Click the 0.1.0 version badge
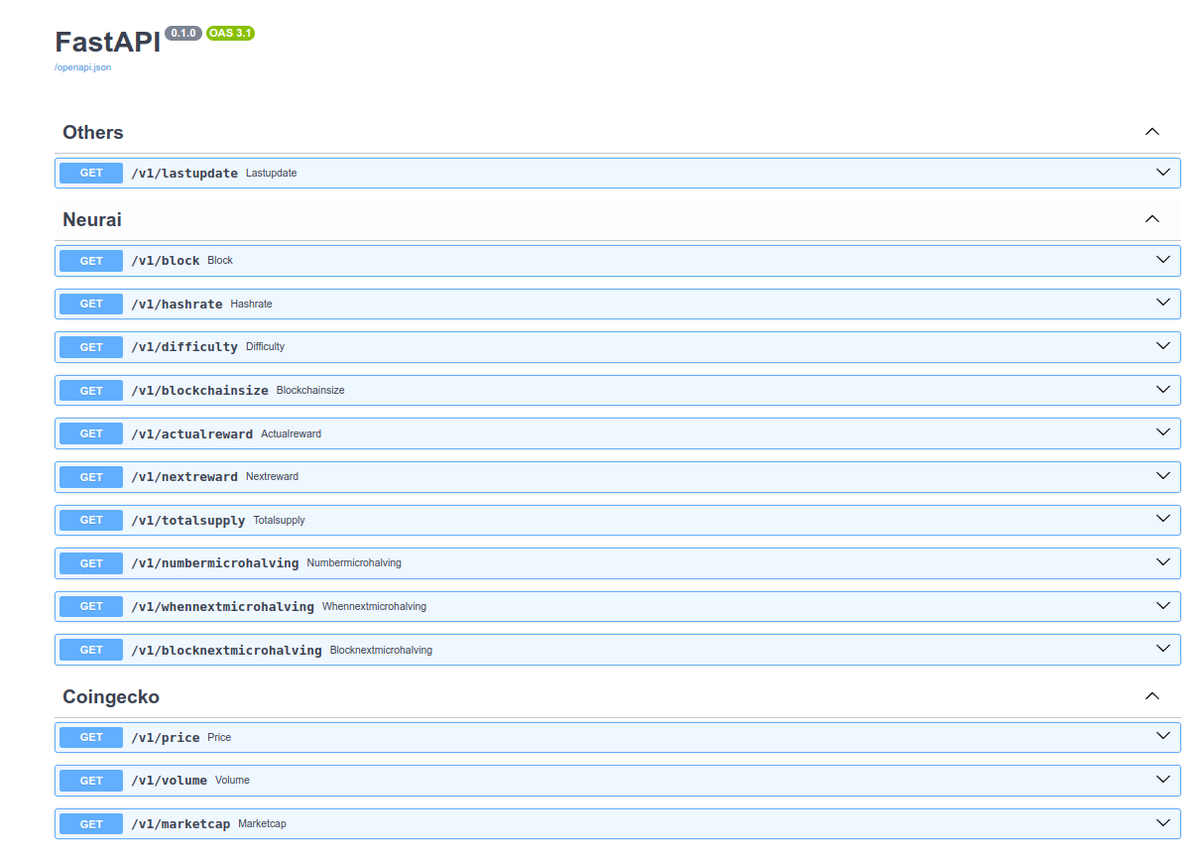This screenshot has height=860, width=1200. (x=183, y=33)
